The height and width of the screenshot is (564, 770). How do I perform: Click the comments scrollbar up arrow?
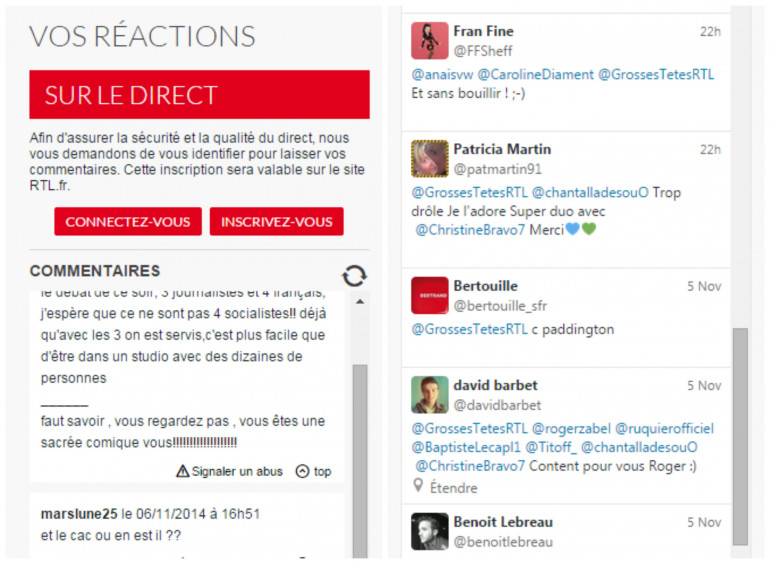(359, 301)
